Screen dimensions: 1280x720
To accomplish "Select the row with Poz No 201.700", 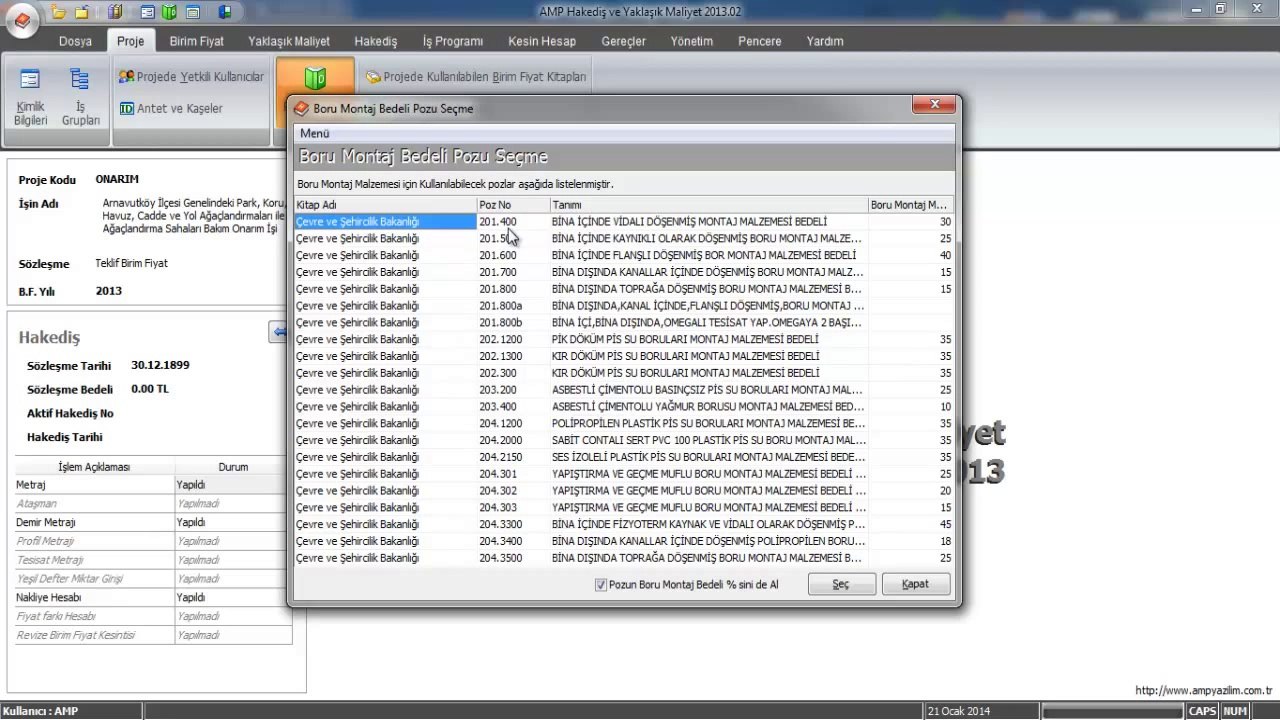I will (624, 272).
